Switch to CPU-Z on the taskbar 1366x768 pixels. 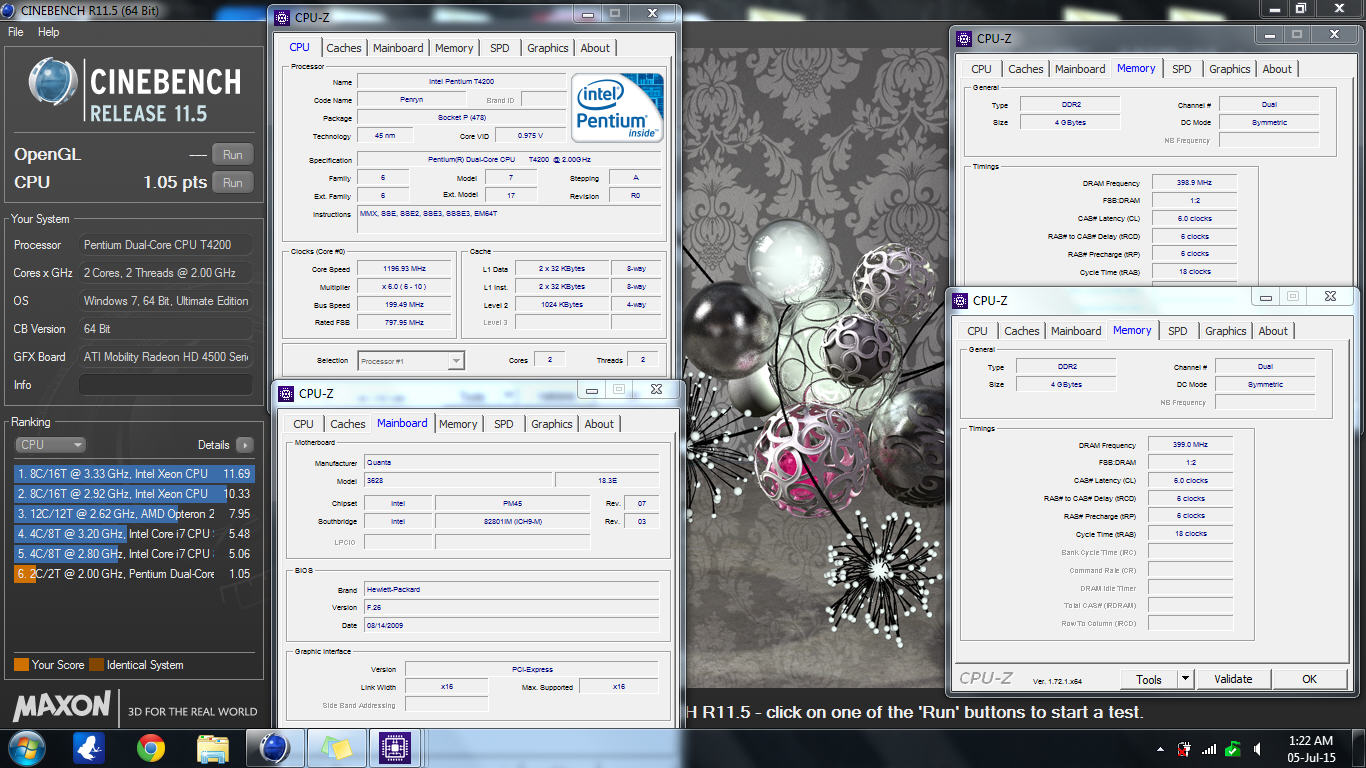click(397, 748)
